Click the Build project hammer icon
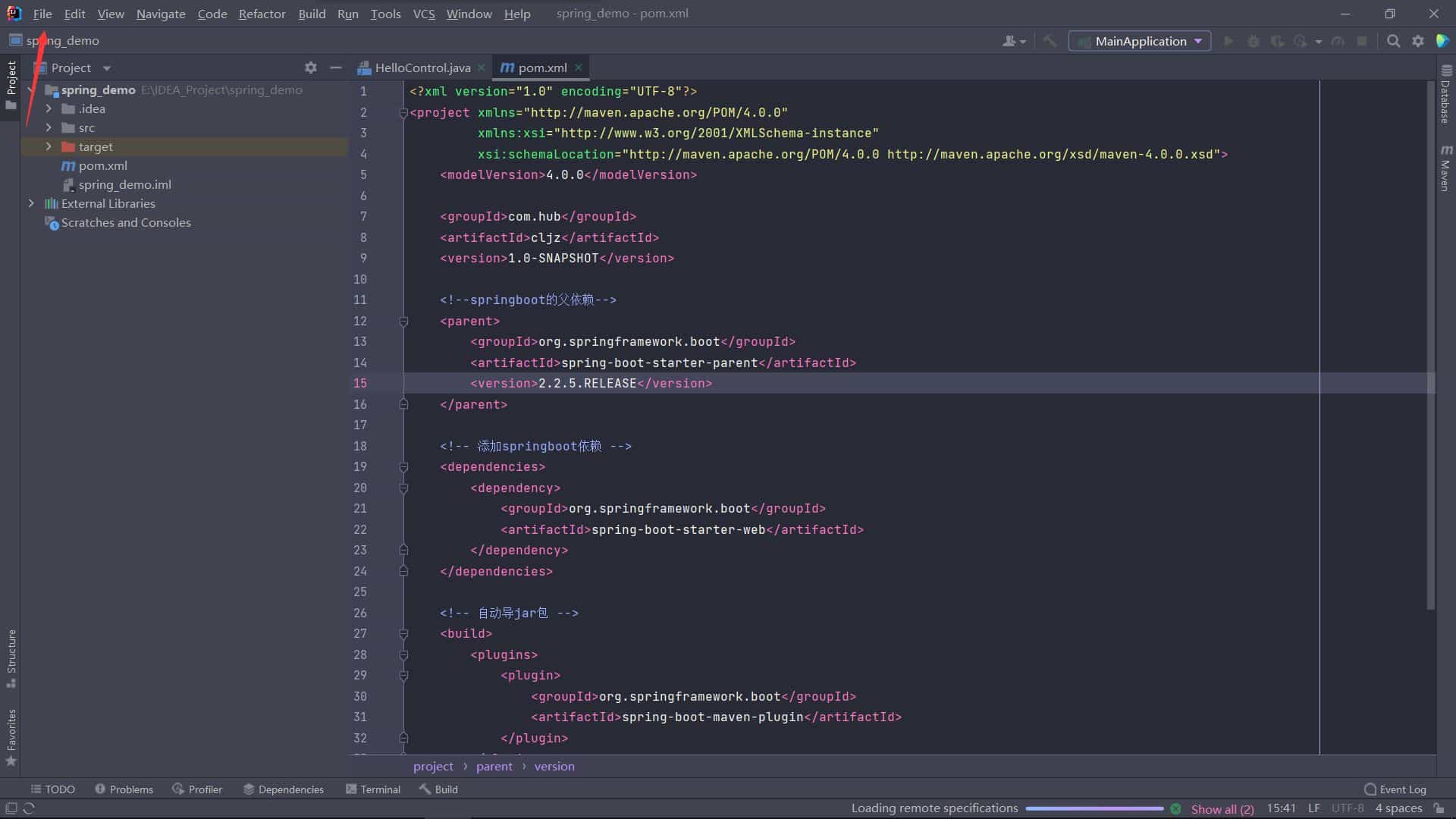The width and height of the screenshot is (1456, 819). [1050, 41]
